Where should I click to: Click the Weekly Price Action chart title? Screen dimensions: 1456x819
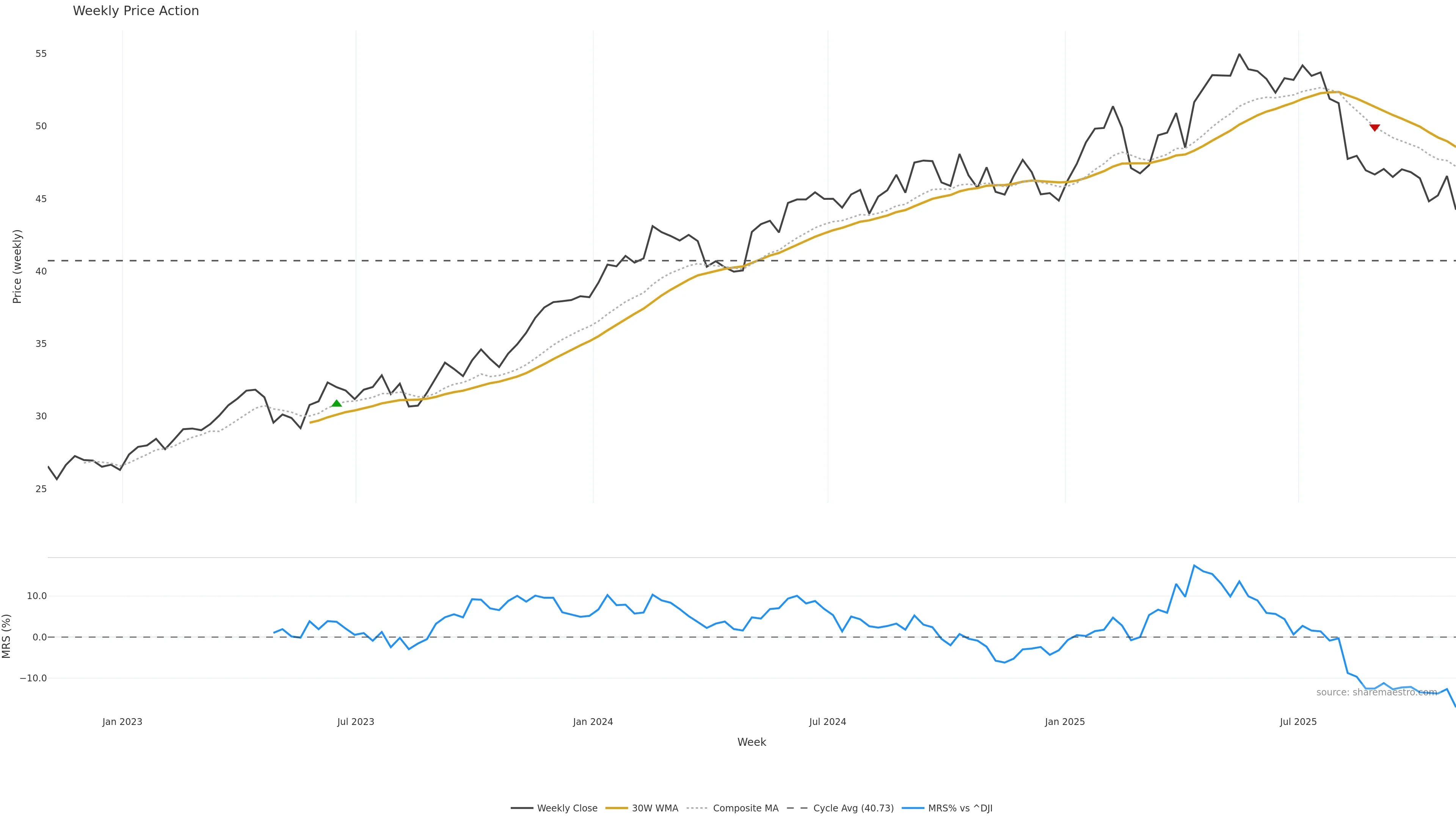coord(136,11)
